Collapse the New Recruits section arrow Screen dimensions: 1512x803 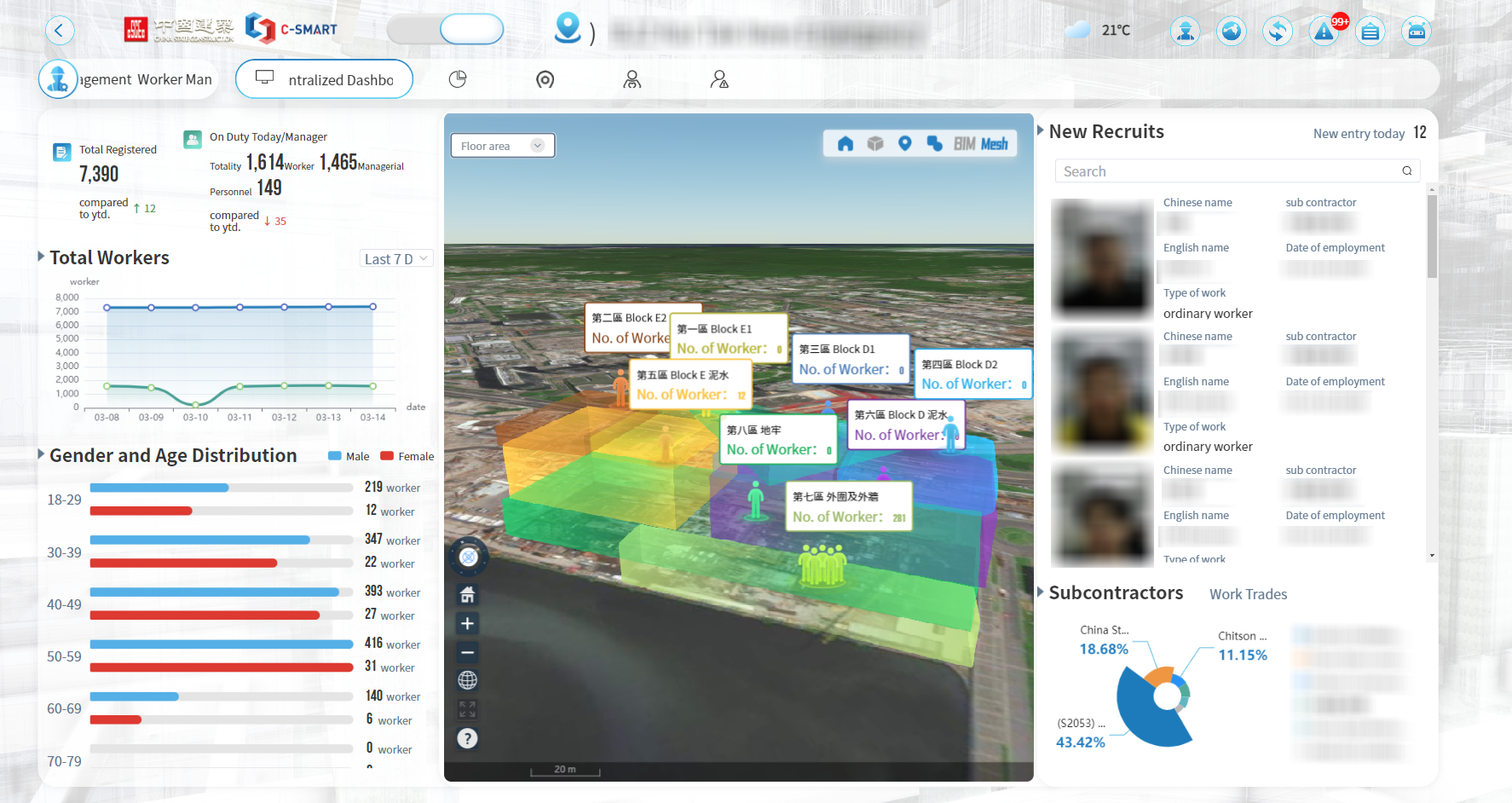coord(1041,131)
